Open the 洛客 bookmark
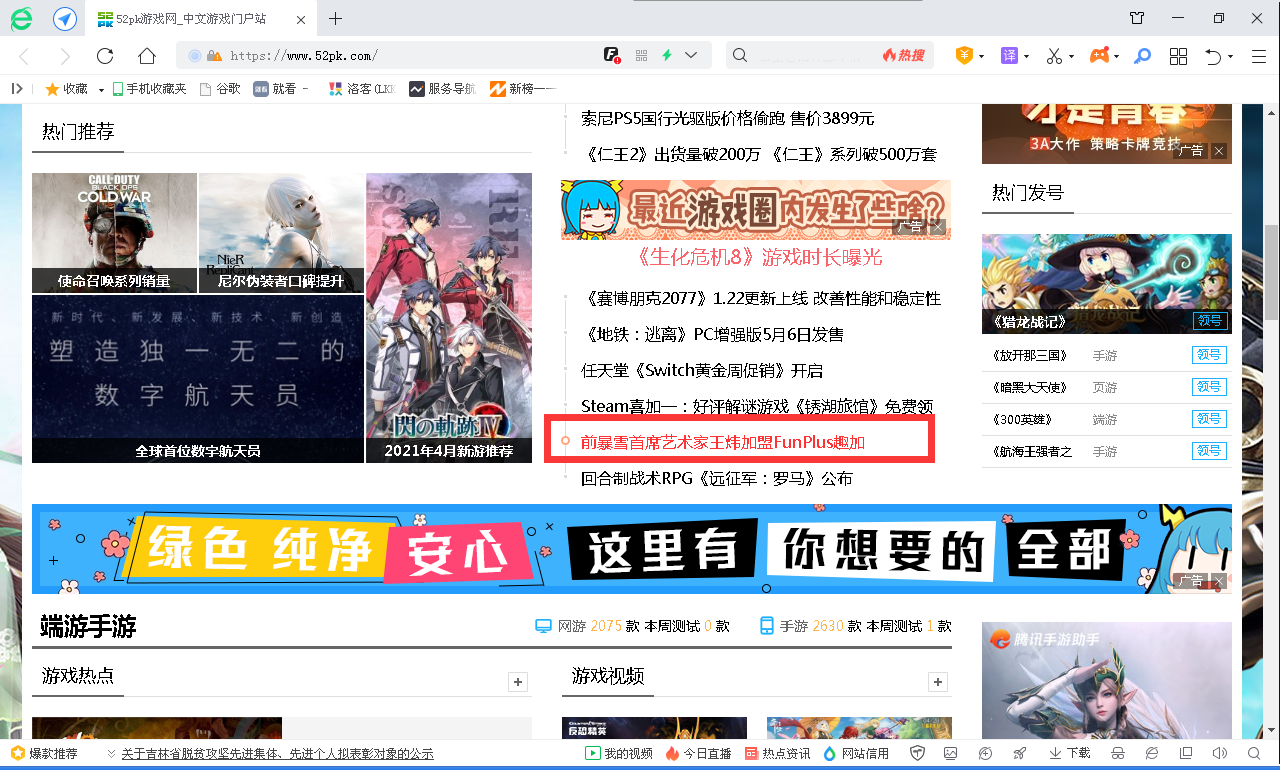This screenshot has height=770, width=1280. point(361,89)
